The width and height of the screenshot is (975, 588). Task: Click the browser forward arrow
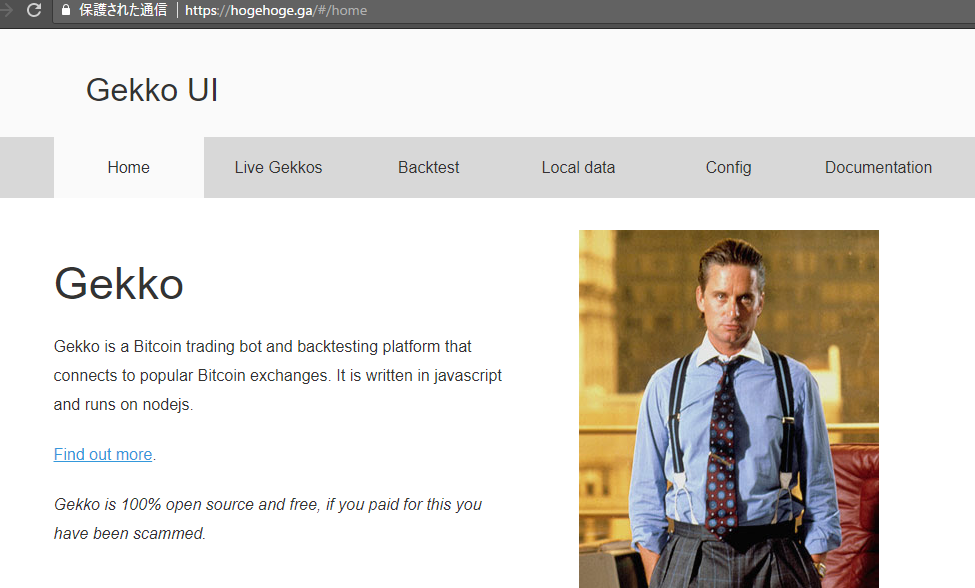click(6, 10)
